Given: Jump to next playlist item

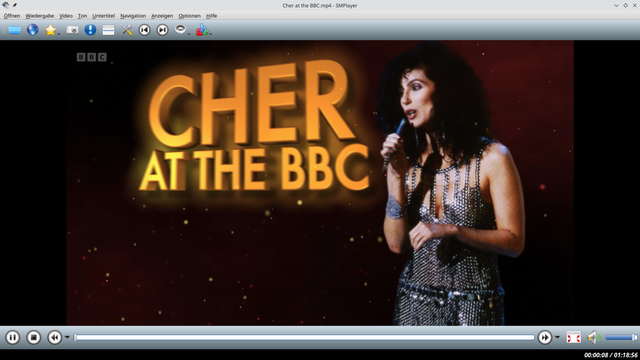Looking at the screenshot, I should coord(162,30).
